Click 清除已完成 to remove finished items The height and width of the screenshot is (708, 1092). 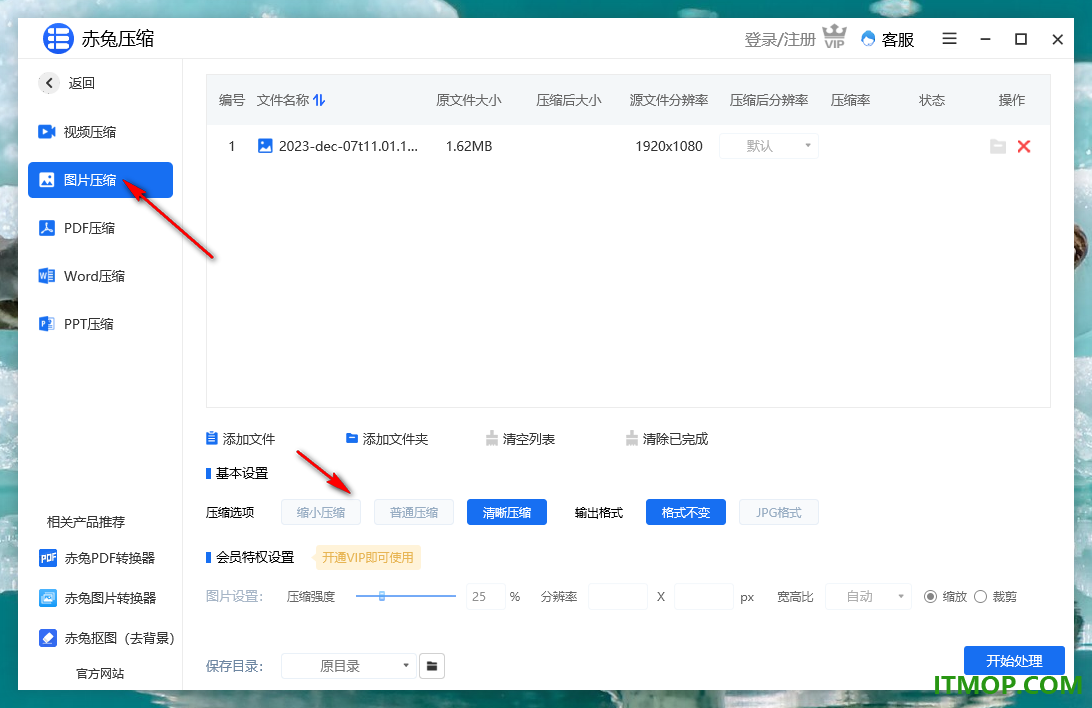(666, 439)
